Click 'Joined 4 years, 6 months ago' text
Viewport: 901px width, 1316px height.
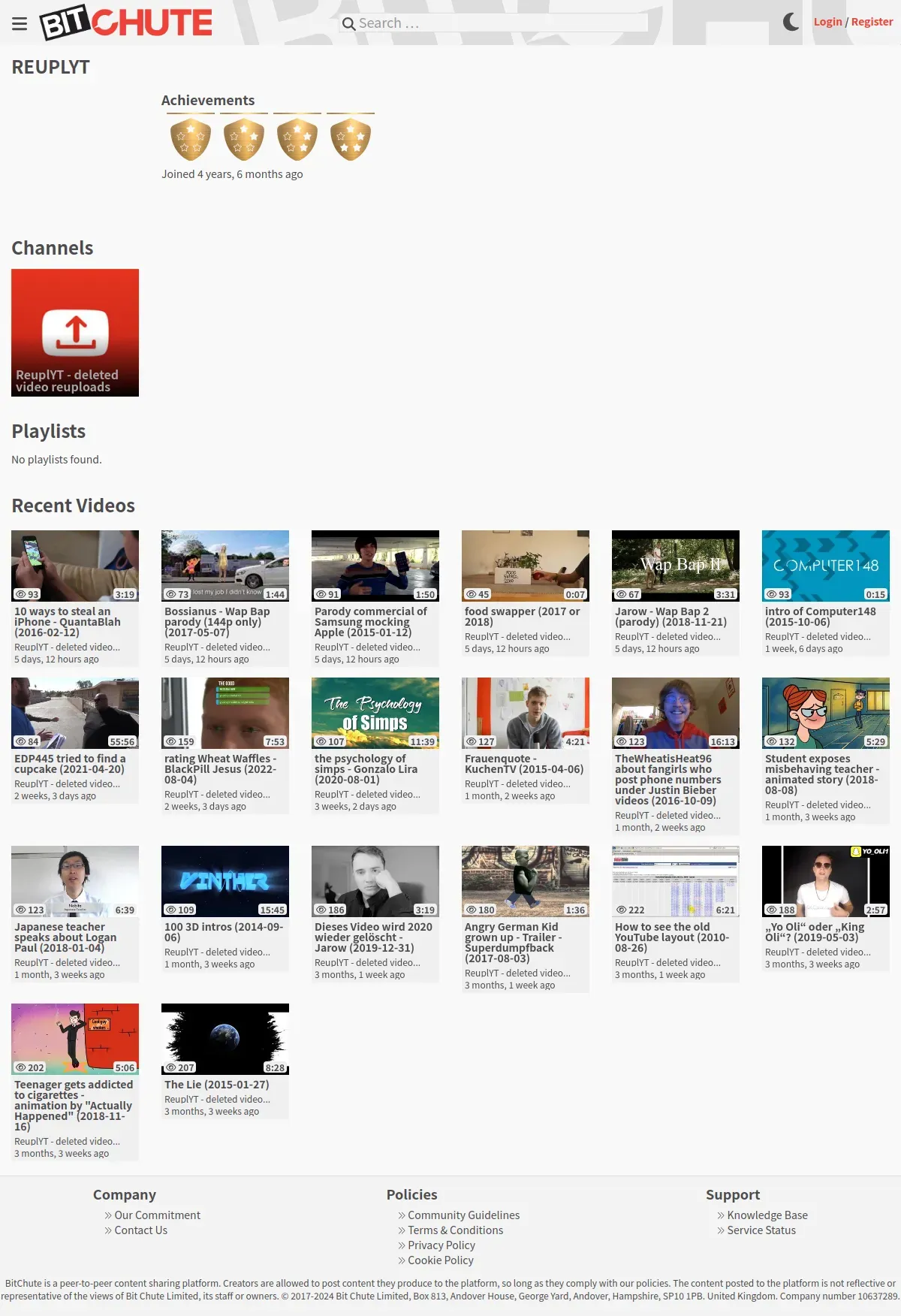tap(232, 174)
